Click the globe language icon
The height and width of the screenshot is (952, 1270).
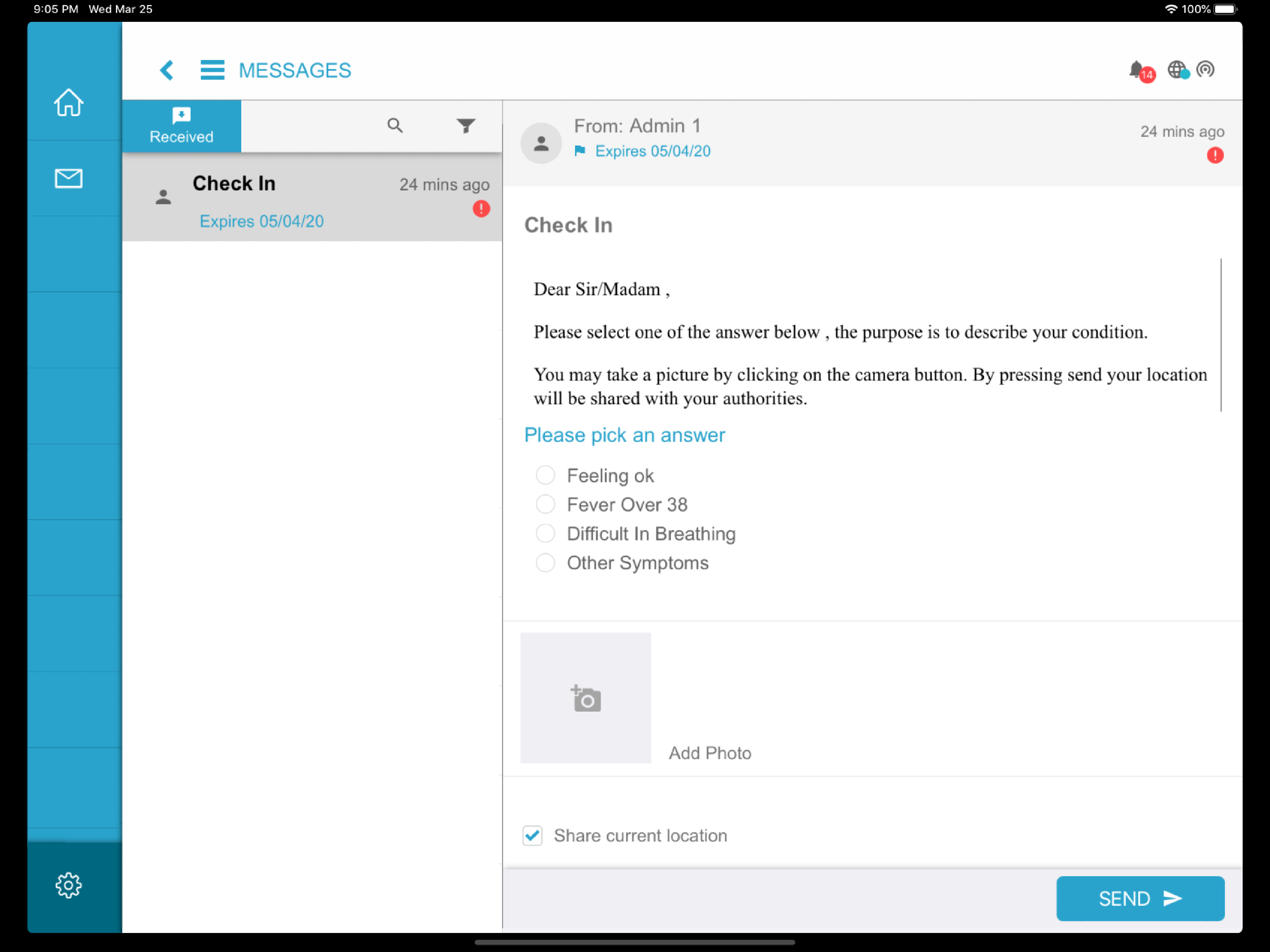point(1177,70)
